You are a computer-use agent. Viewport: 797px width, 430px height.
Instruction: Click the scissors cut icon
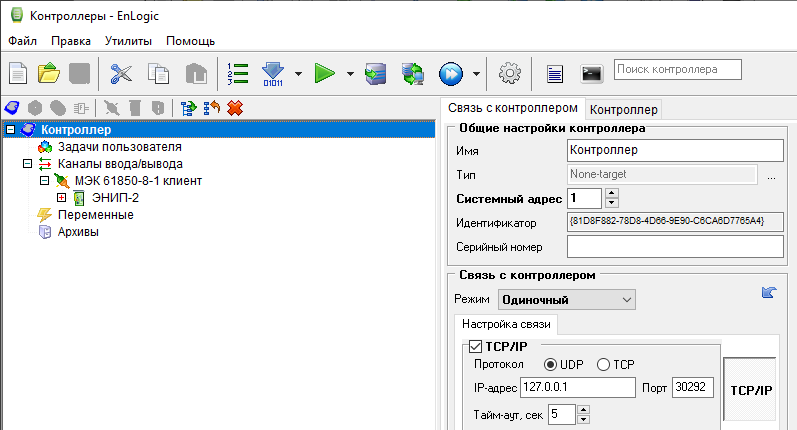122,73
